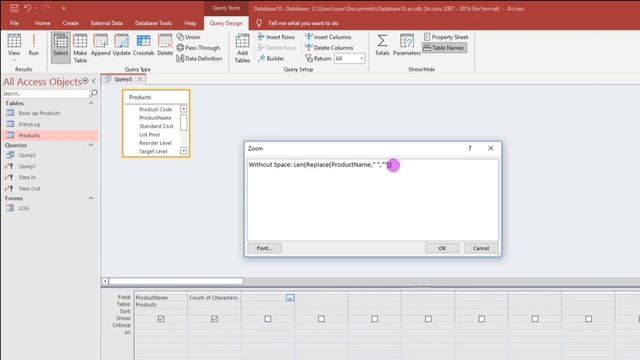Launch the expression Builder
Image resolution: width=640 pixels, height=360 pixels.
pyautogui.click(x=271, y=58)
